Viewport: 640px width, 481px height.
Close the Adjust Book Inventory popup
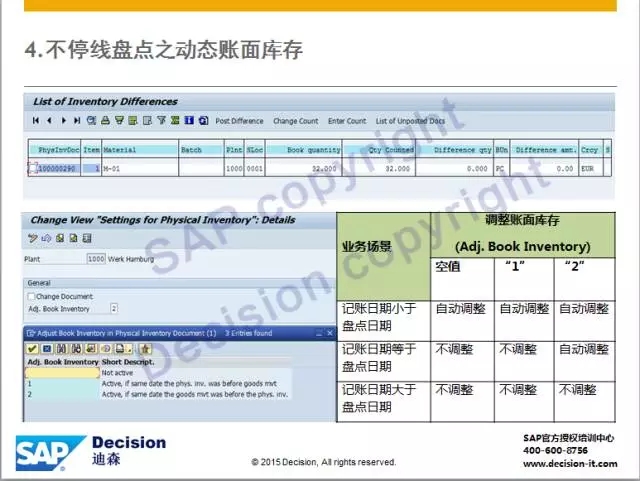pos(331,331)
